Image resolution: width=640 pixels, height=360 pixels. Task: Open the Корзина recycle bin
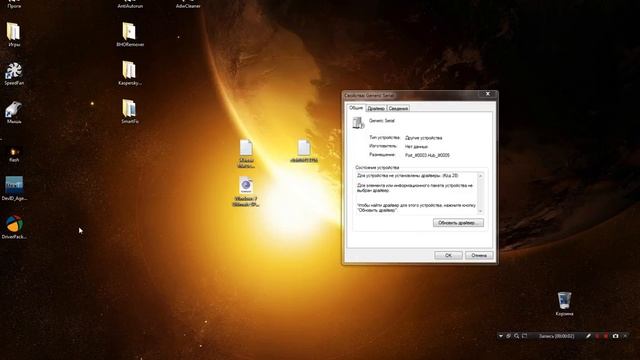click(564, 304)
